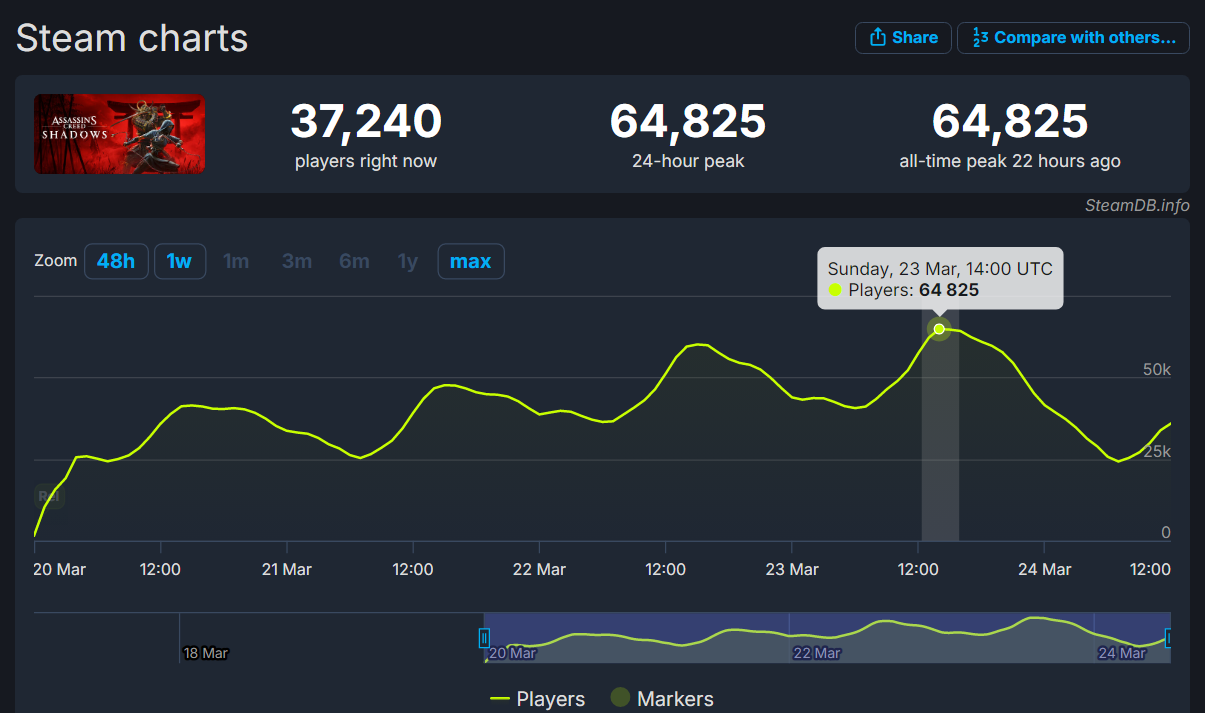
Task: Click the right navigator range handle
Action: 1168,638
